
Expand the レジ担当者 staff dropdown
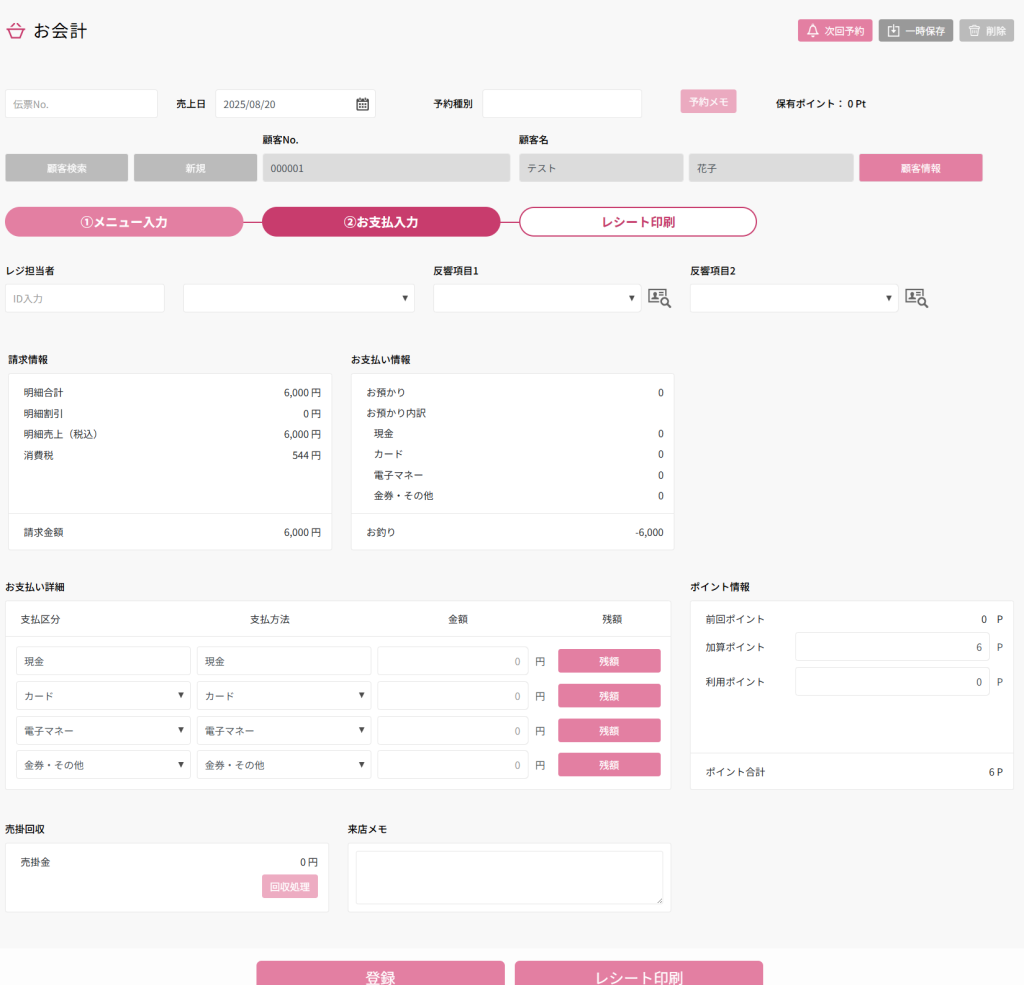(x=298, y=298)
